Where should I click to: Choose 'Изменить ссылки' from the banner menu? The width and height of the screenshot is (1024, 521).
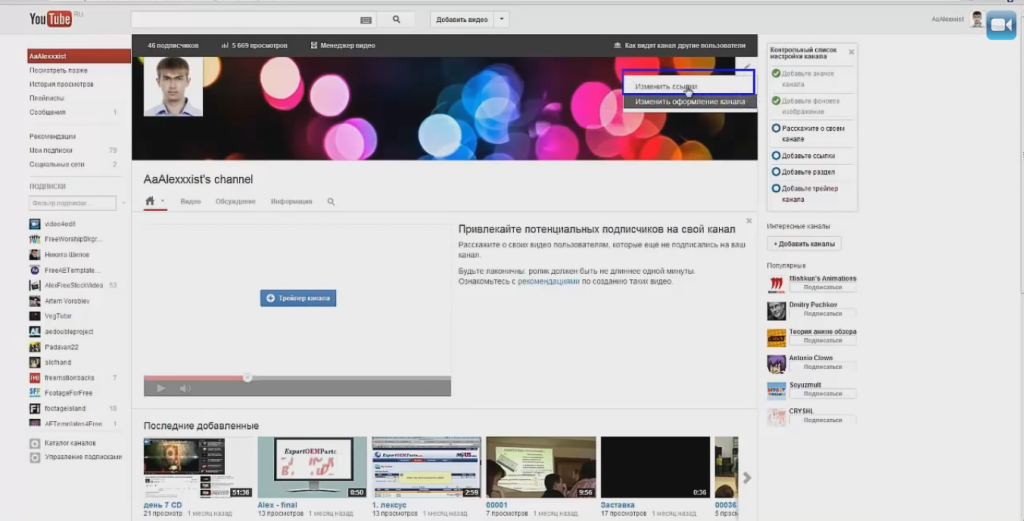point(666,87)
